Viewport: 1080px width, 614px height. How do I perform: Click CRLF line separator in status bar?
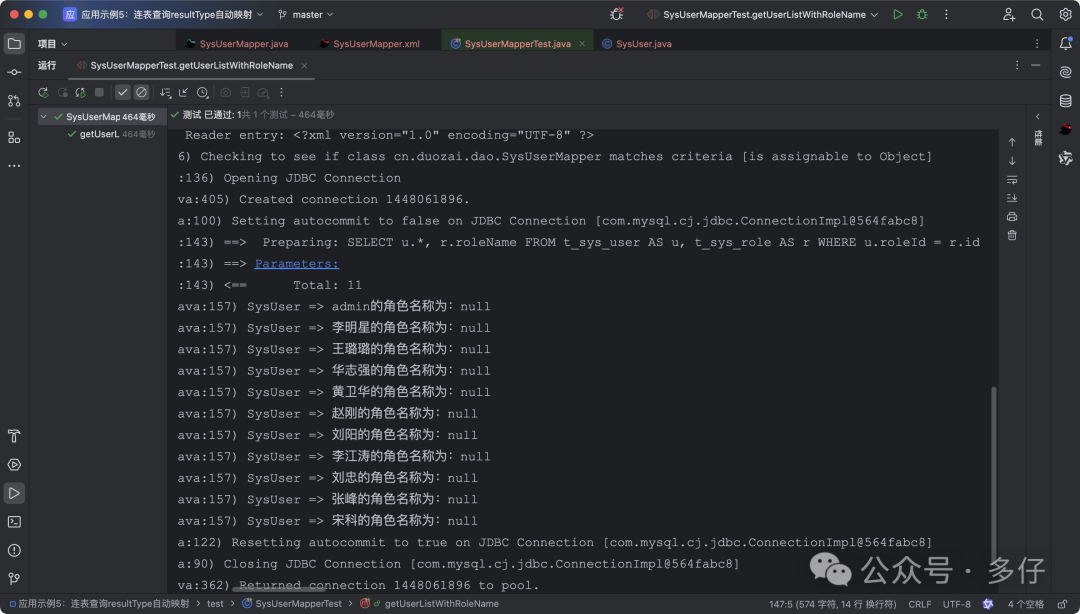pyautogui.click(x=920, y=604)
